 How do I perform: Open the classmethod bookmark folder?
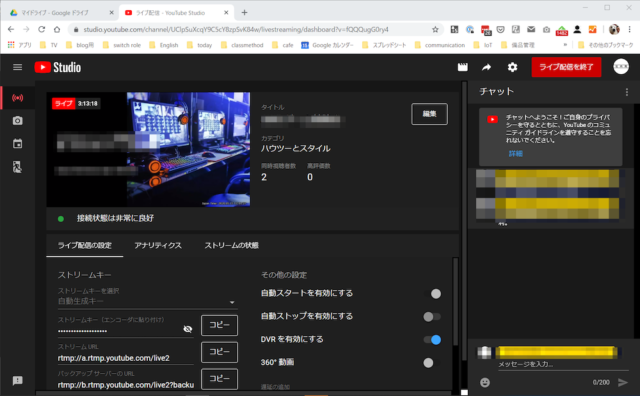pyautogui.click(x=242, y=45)
